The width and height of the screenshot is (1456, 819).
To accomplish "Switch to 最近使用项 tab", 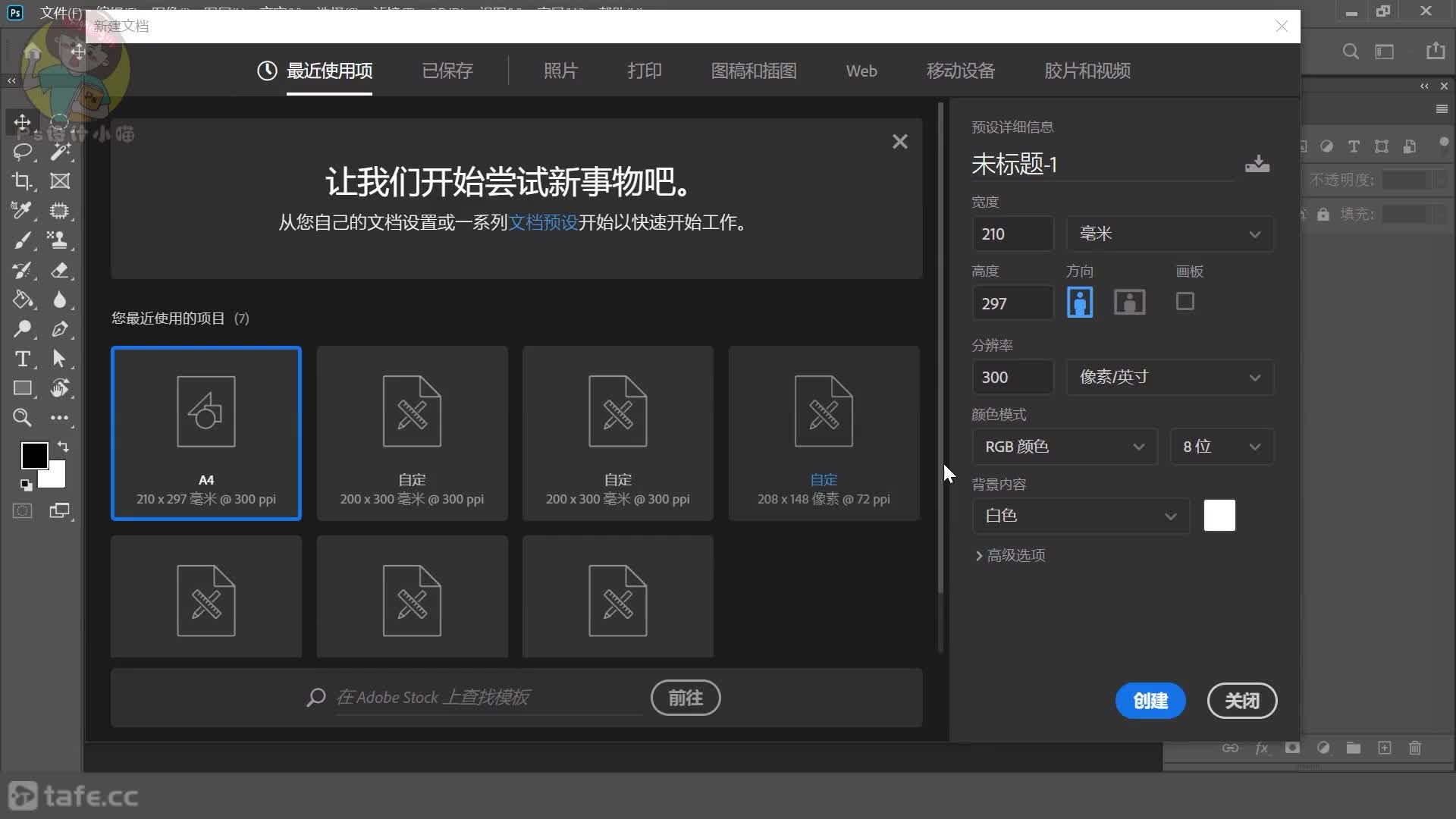I will click(315, 71).
